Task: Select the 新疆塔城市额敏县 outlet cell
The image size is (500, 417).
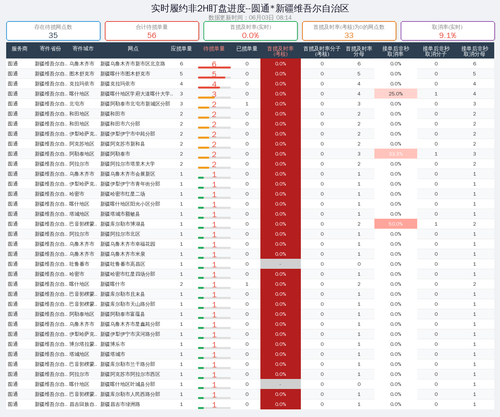Action: click(120, 214)
